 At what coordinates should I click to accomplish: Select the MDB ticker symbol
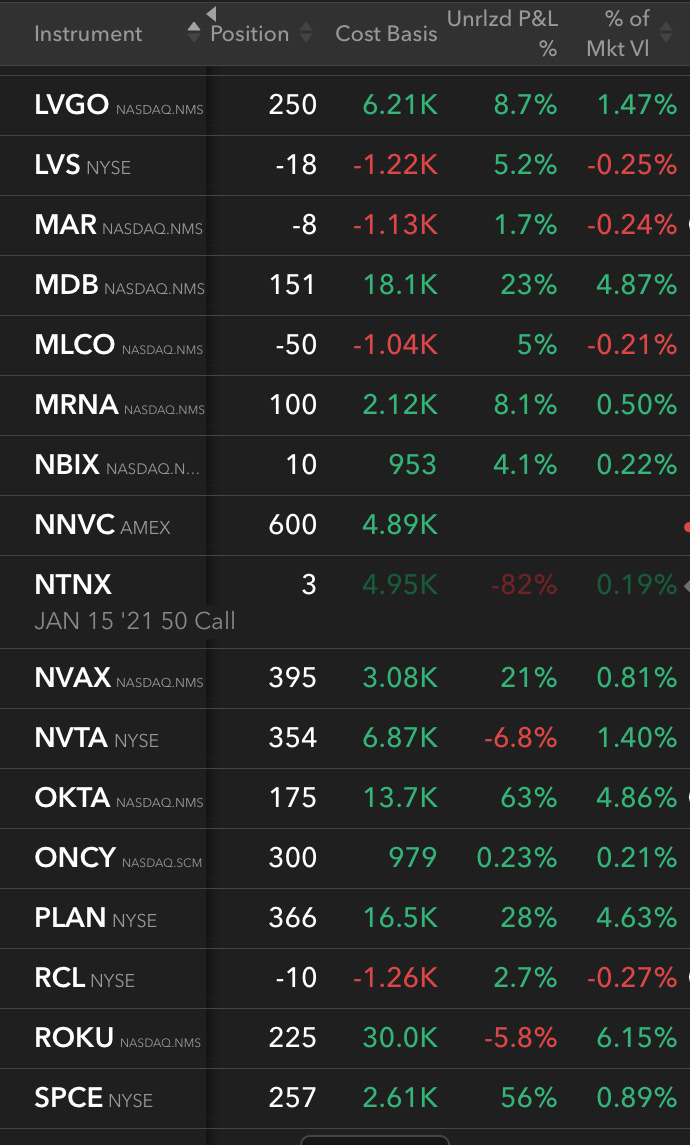point(67,285)
